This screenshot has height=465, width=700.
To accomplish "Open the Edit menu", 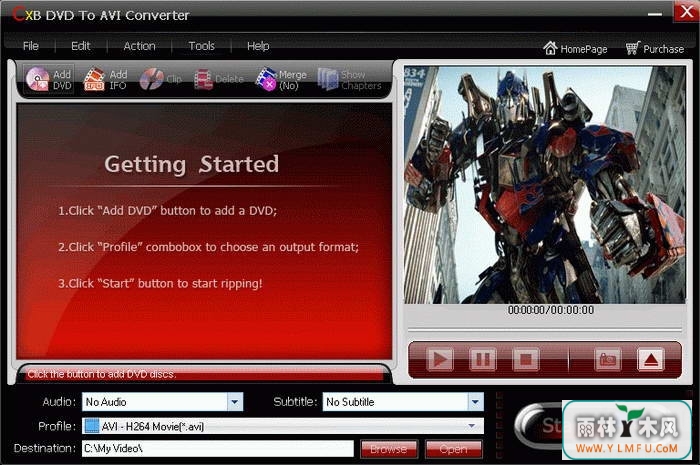I will coord(81,46).
